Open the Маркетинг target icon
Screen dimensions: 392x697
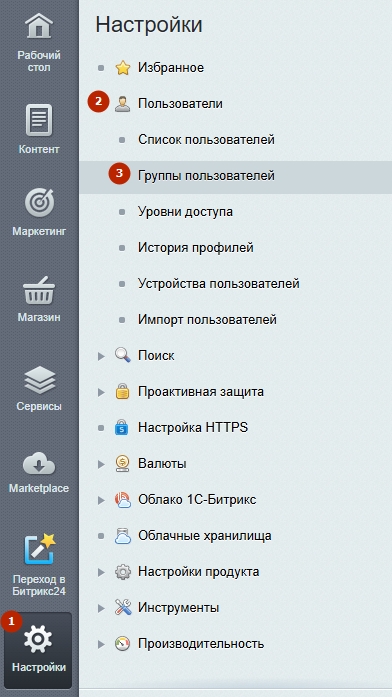pos(39,203)
